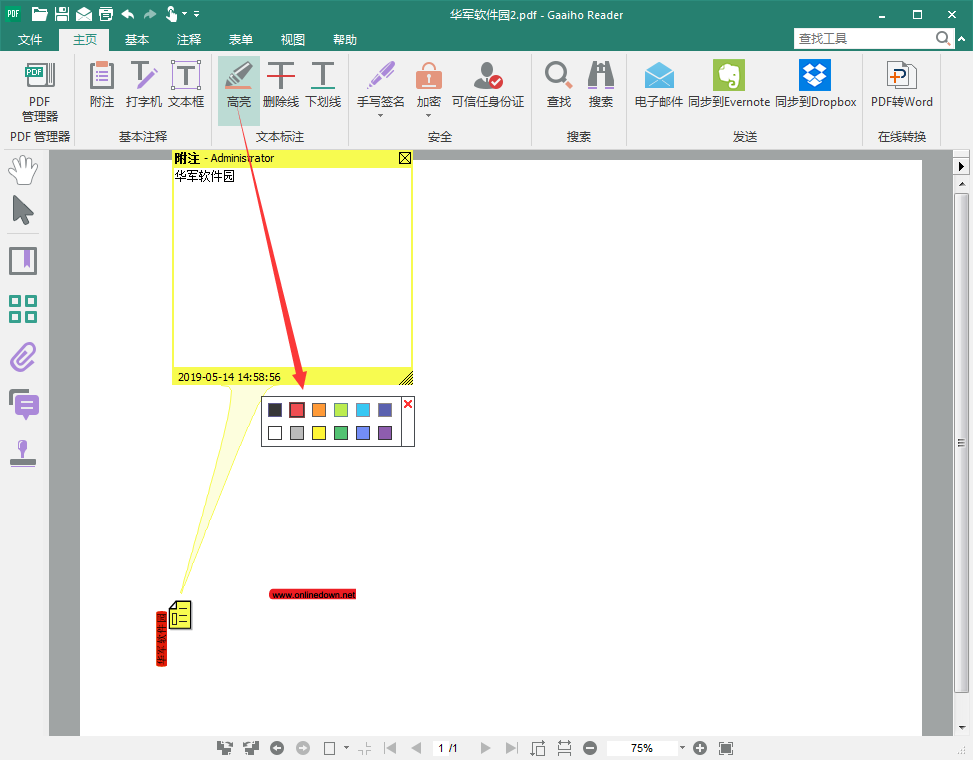Screen dimensions: 973x760
Task: Close the color picker popup
Action: [407, 404]
